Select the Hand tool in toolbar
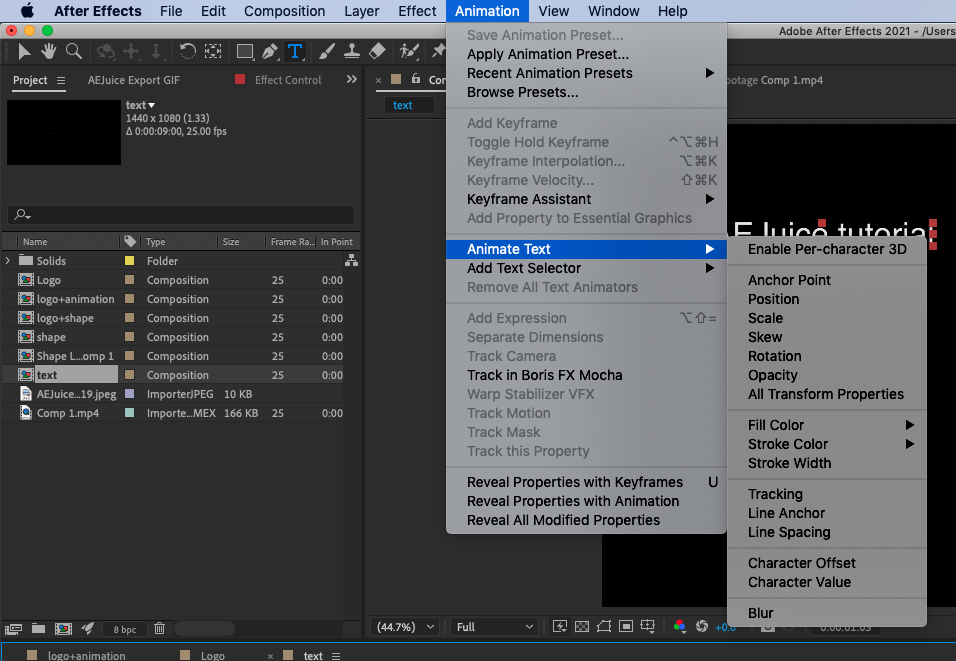The image size is (956, 661). point(49,51)
